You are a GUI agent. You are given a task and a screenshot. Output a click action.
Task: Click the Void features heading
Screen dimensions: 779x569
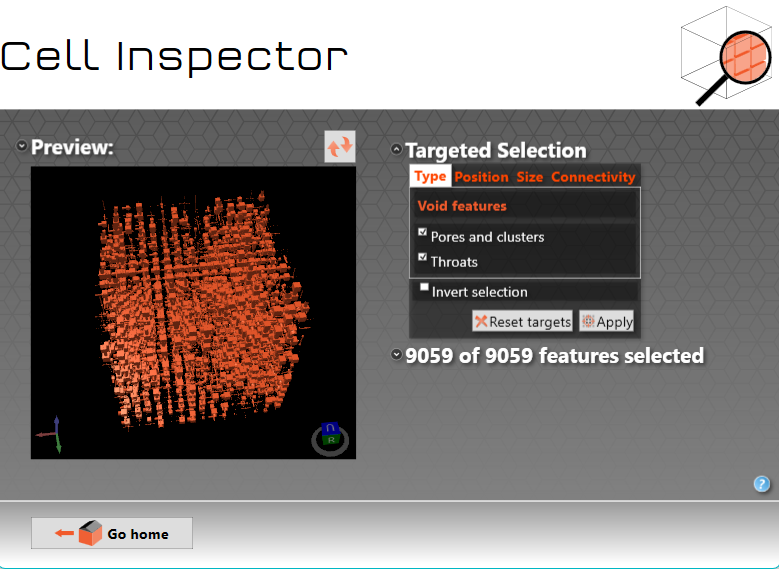point(462,206)
